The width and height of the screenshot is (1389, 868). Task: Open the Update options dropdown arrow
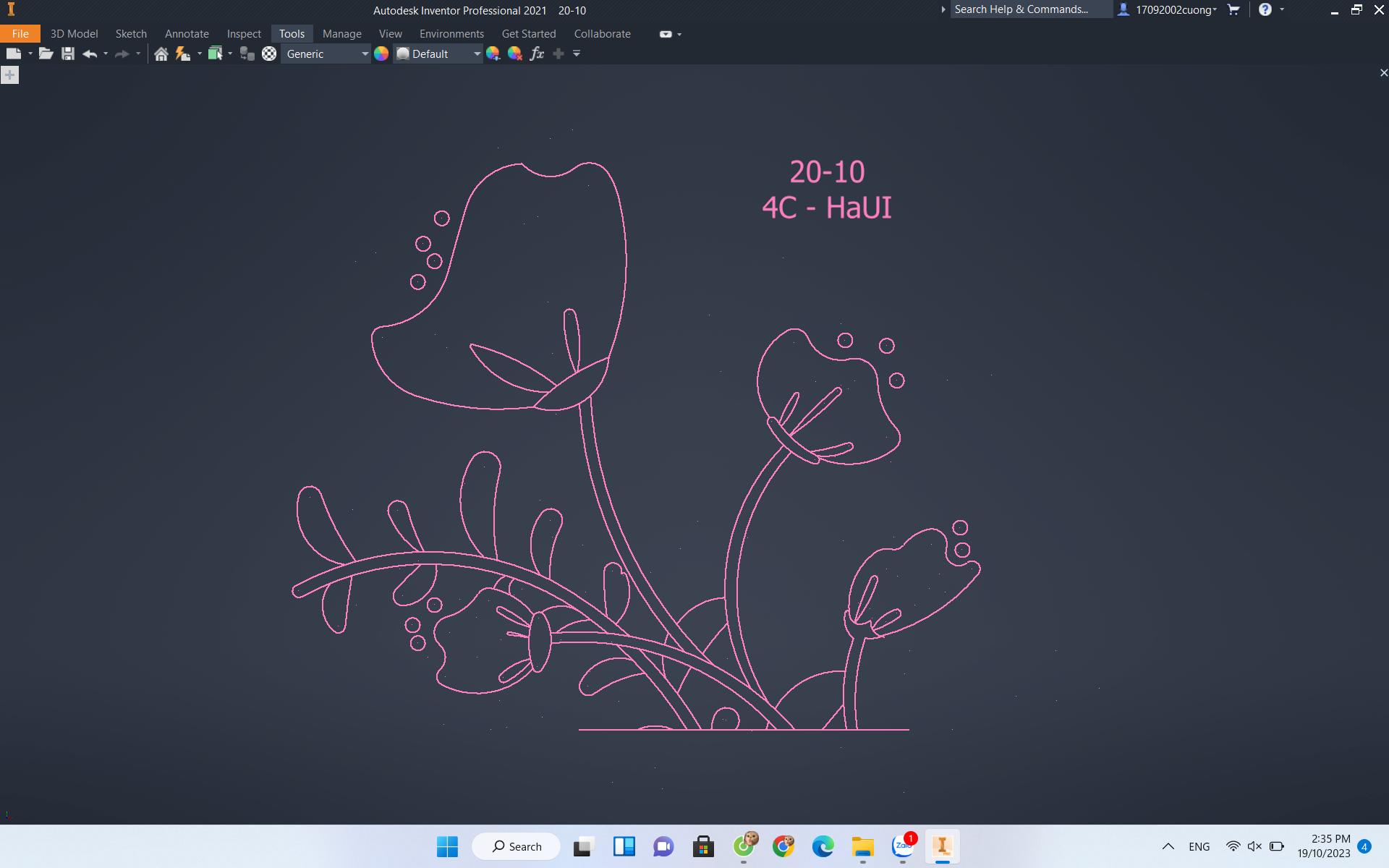[x=200, y=54]
